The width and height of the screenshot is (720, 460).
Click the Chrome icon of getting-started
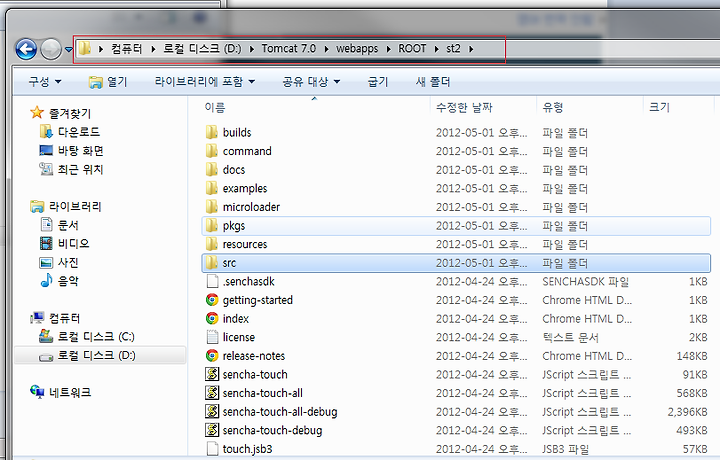(212, 300)
